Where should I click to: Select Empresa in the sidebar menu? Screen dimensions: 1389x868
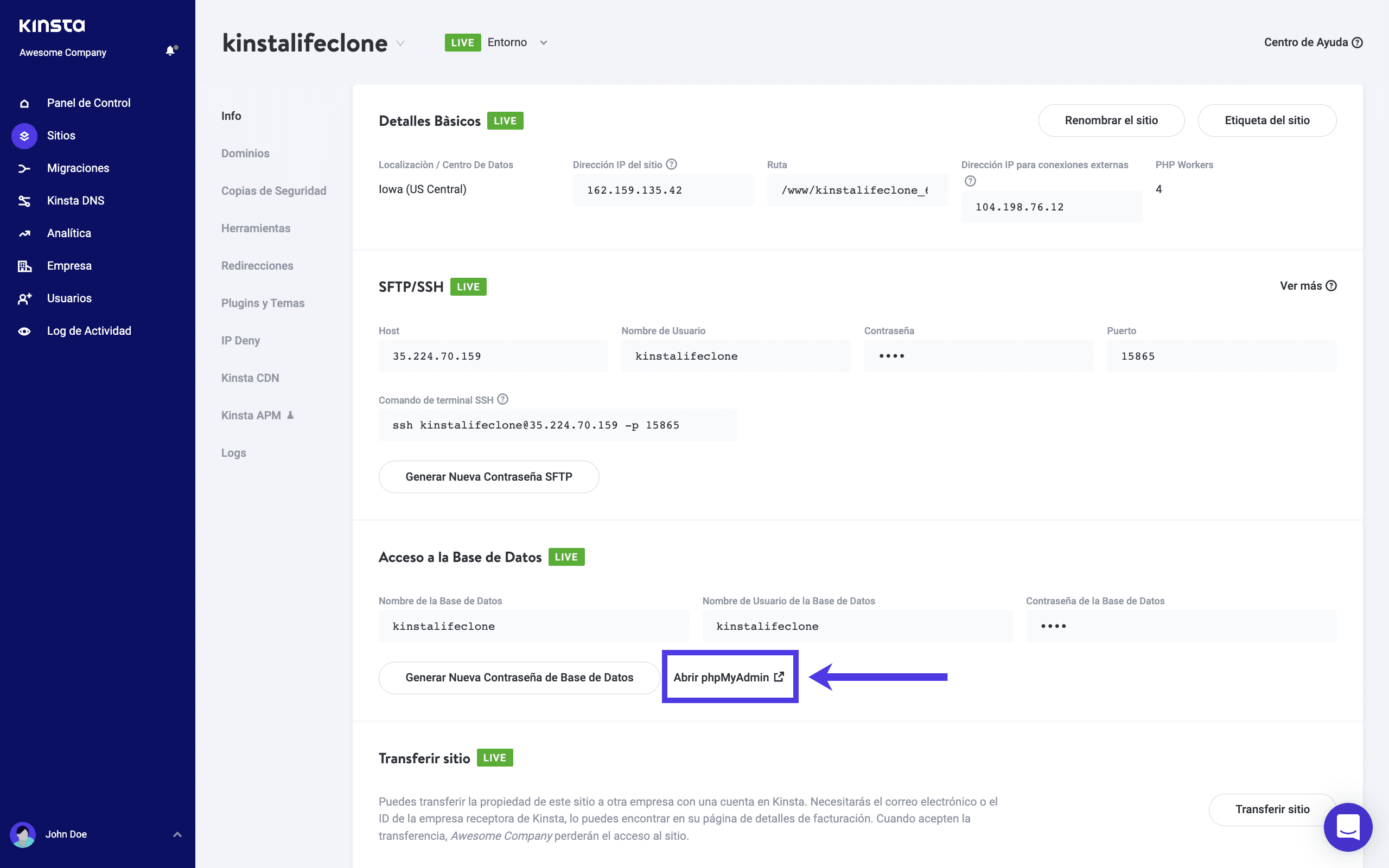click(x=69, y=266)
